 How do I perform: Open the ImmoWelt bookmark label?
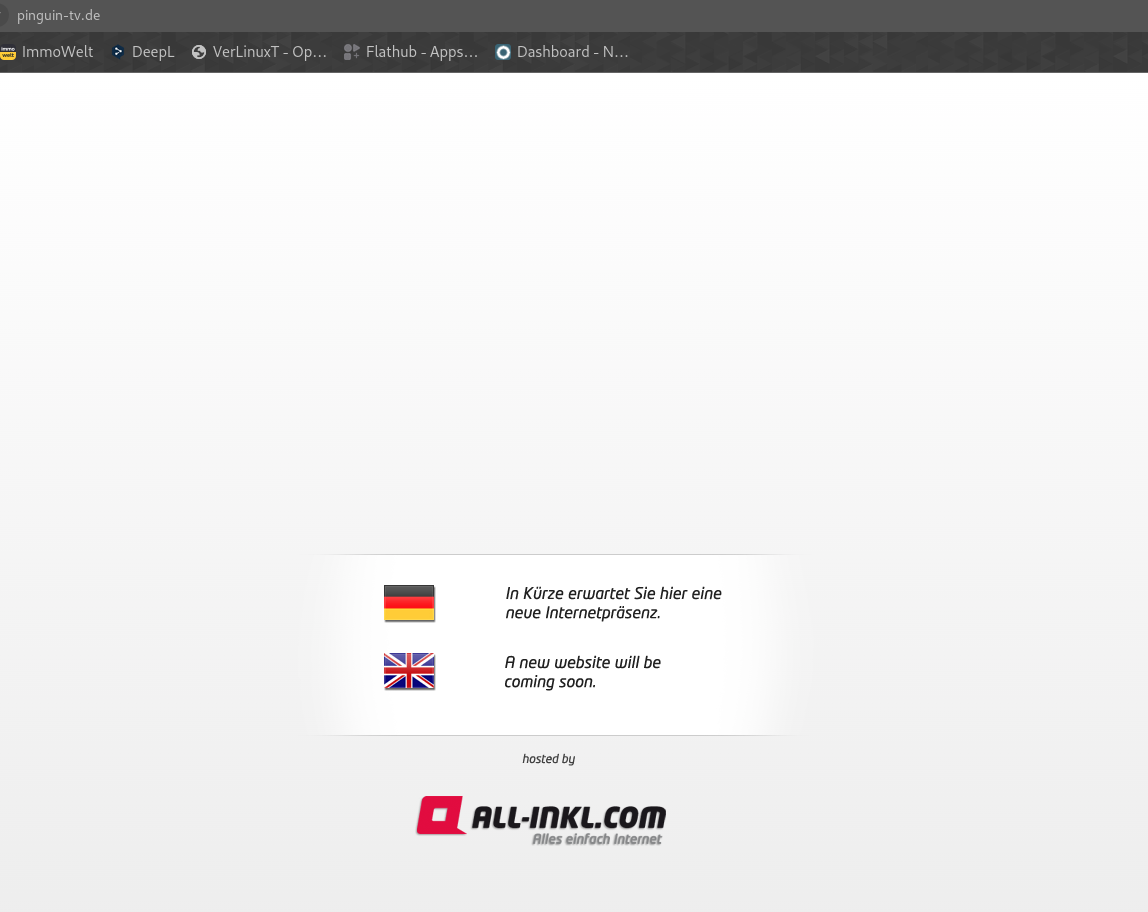pyautogui.click(x=57, y=52)
